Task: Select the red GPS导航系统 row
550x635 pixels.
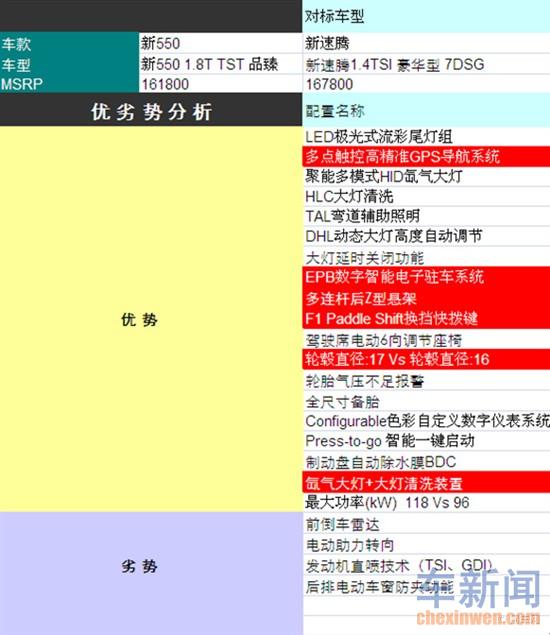Action: (426, 156)
